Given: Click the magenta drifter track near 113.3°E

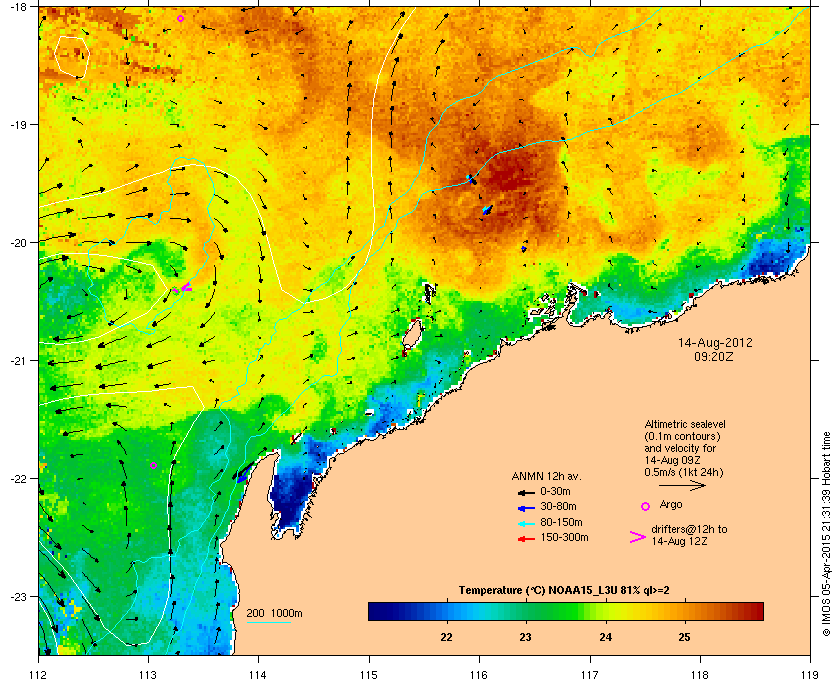Looking at the screenshot, I should pyautogui.click(x=183, y=288).
